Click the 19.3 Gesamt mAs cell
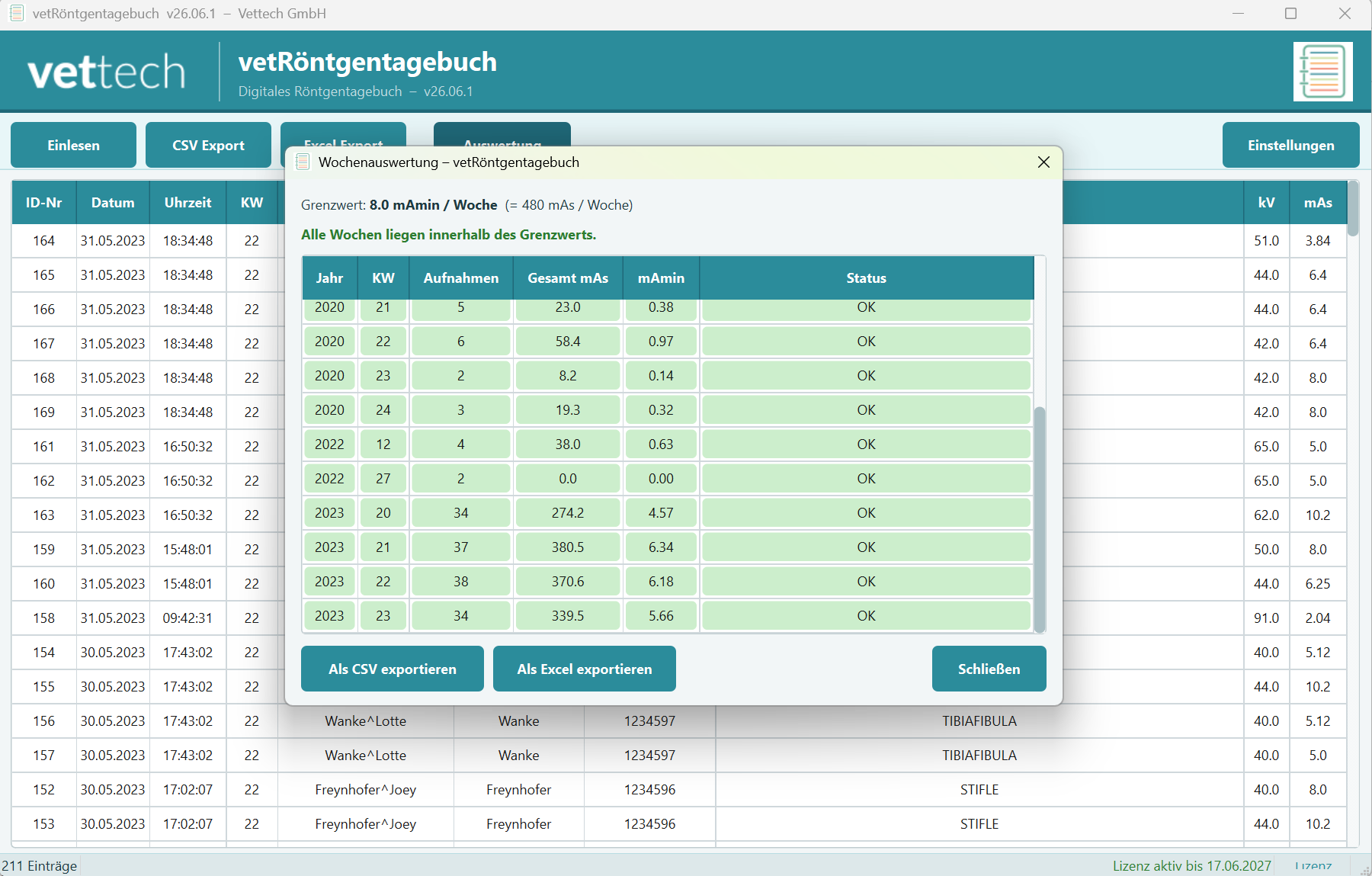Image resolution: width=1372 pixels, height=876 pixels. [568, 410]
